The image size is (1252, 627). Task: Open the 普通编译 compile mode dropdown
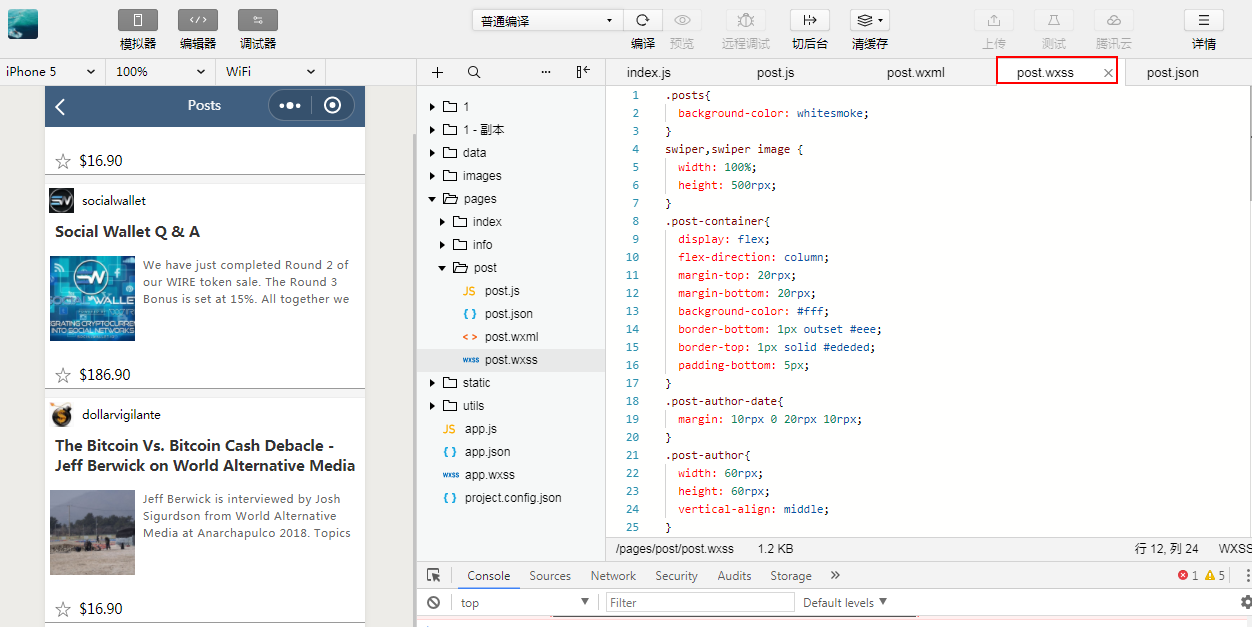click(x=547, y=20)
